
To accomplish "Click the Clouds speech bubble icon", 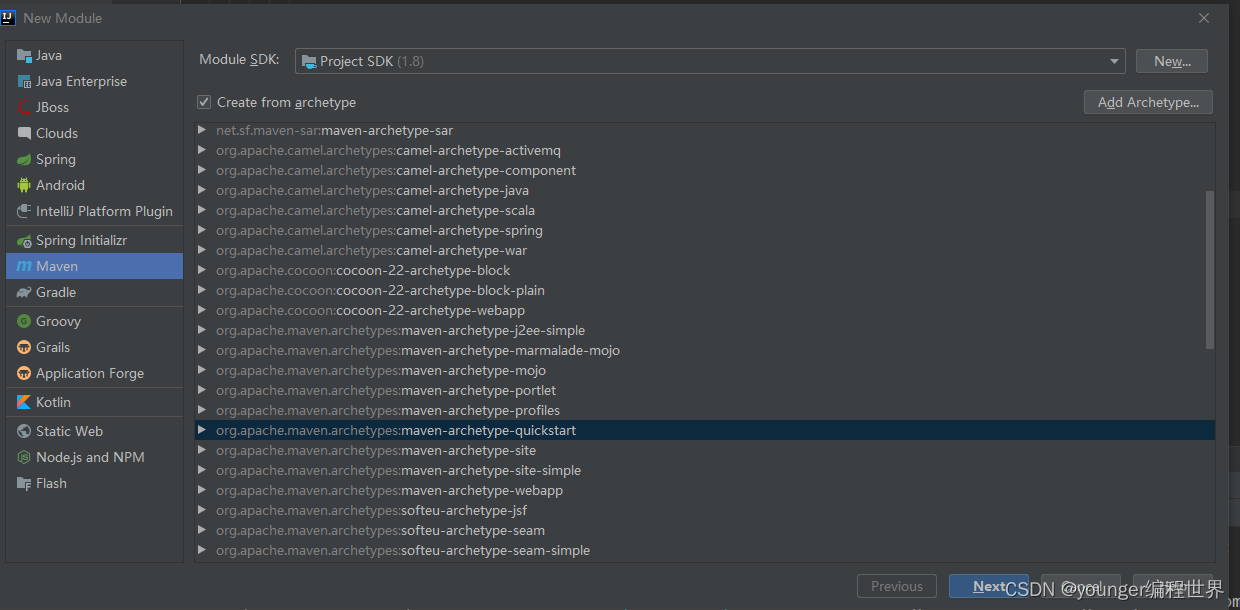I will [x=25, y=133].
